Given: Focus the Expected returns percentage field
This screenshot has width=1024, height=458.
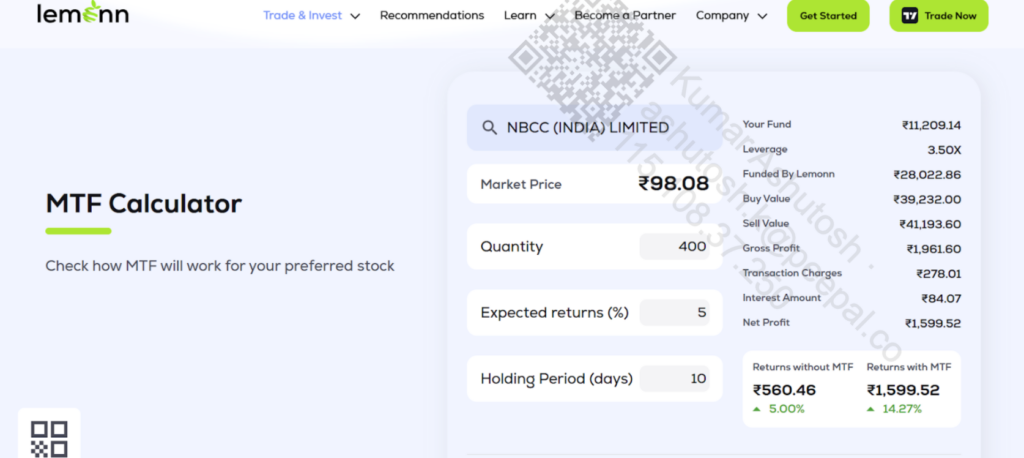Looking at the screenshot, I should coord(674,313).
